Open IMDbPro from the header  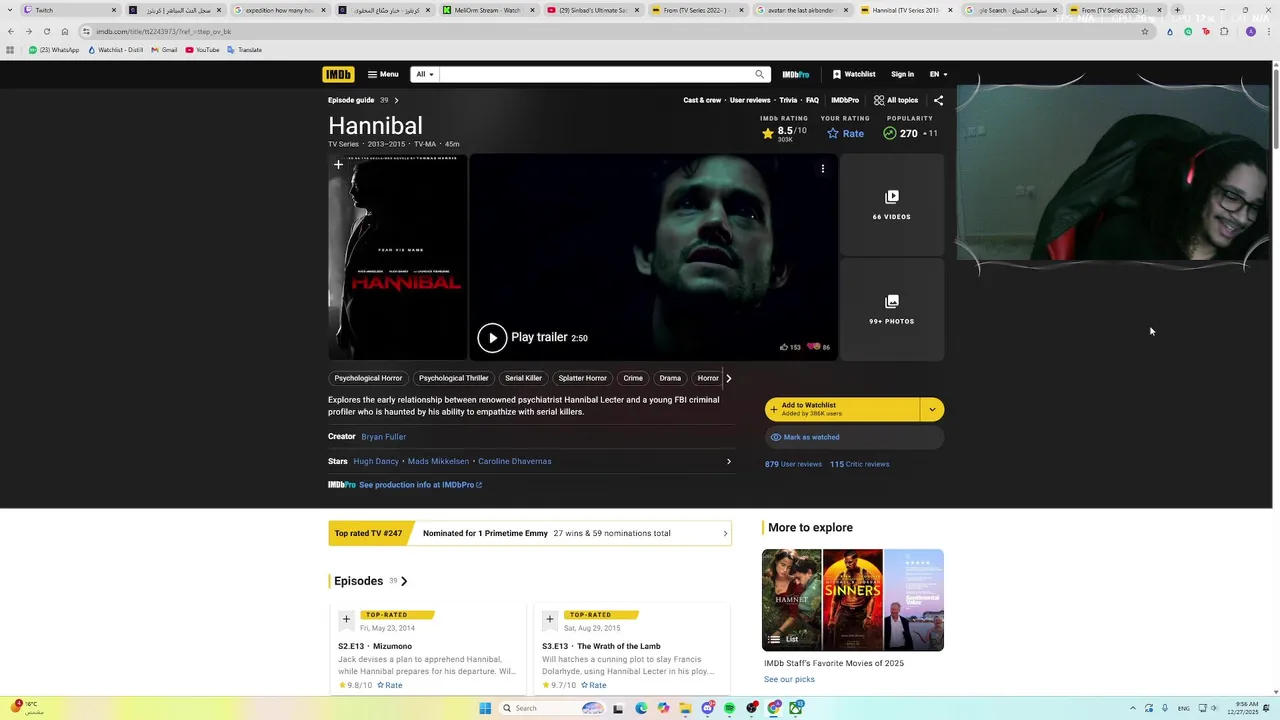[x=796, y=74]
